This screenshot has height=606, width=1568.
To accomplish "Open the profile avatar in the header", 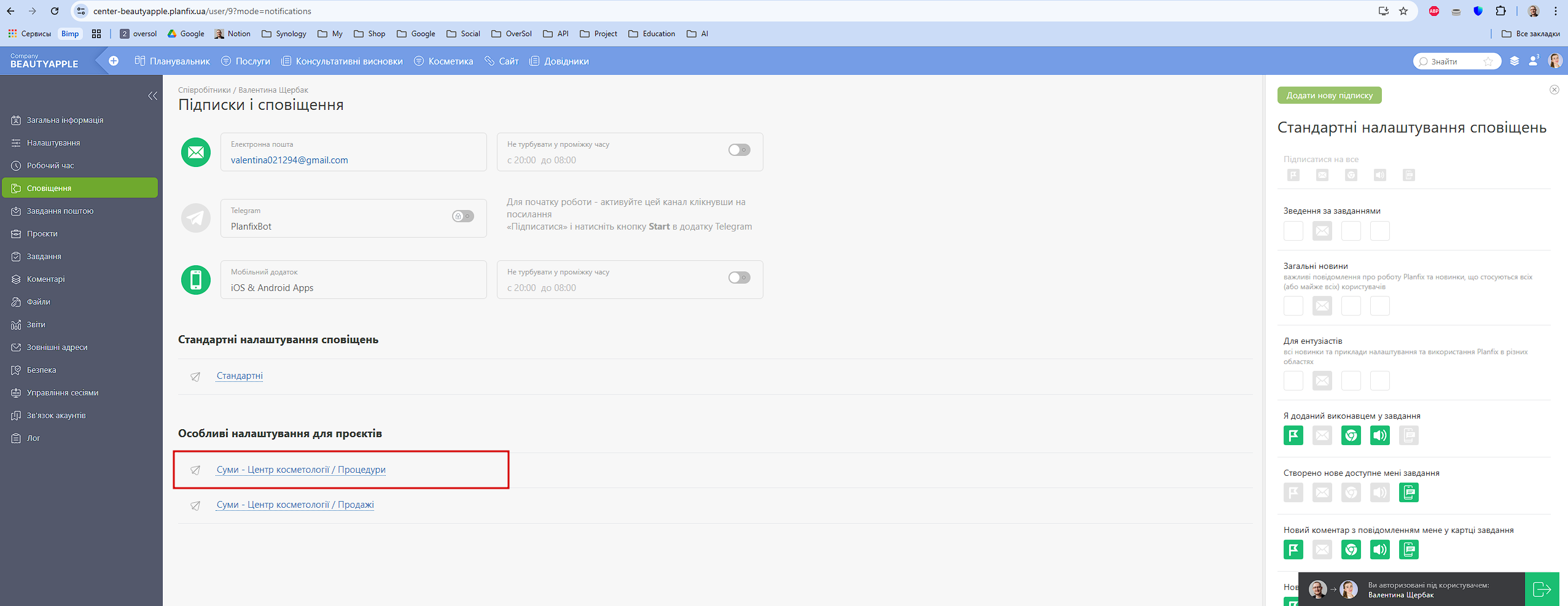I will click(1555, 61).
